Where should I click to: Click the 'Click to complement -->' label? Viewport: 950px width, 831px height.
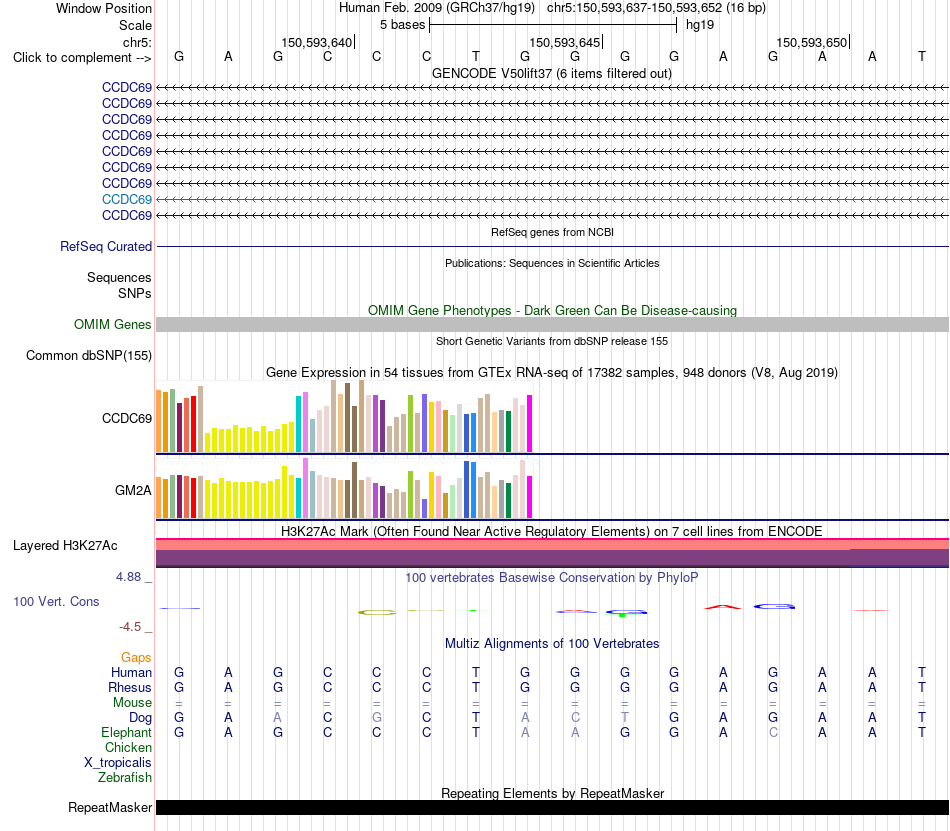pyautogui.click(x=82, y=58)
